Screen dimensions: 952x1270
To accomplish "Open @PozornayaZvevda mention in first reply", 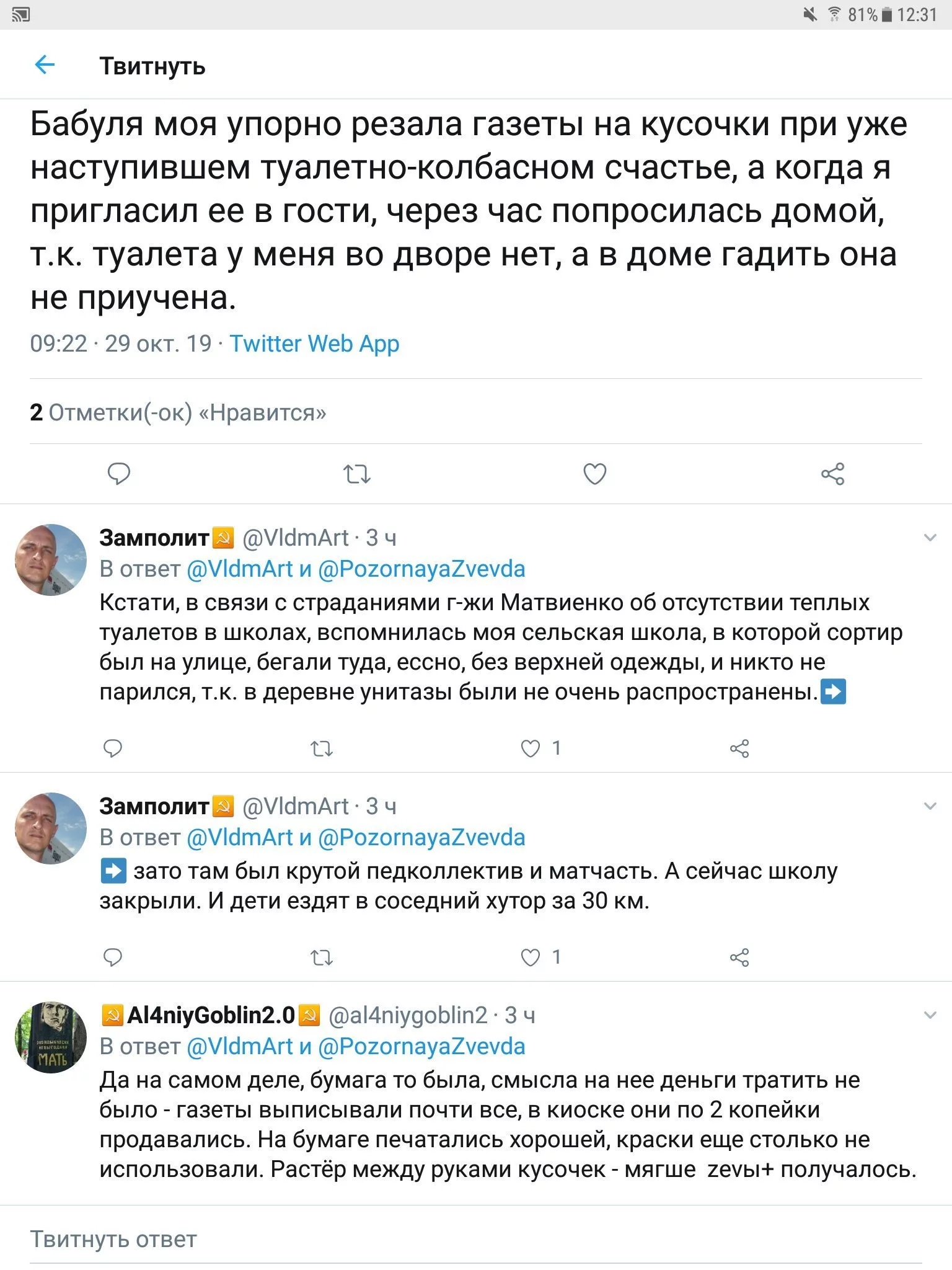I will (x=421, y=569).
